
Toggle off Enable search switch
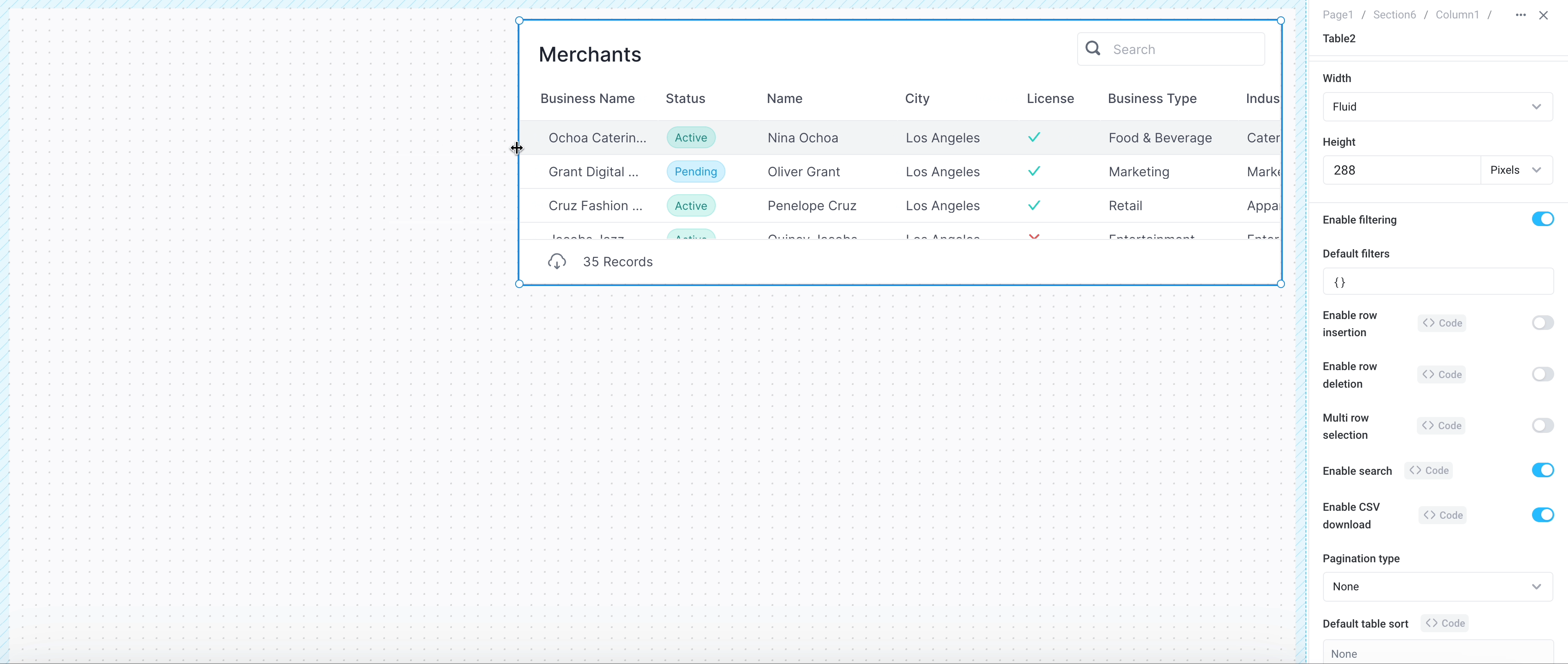click(x=1542, y=471)
